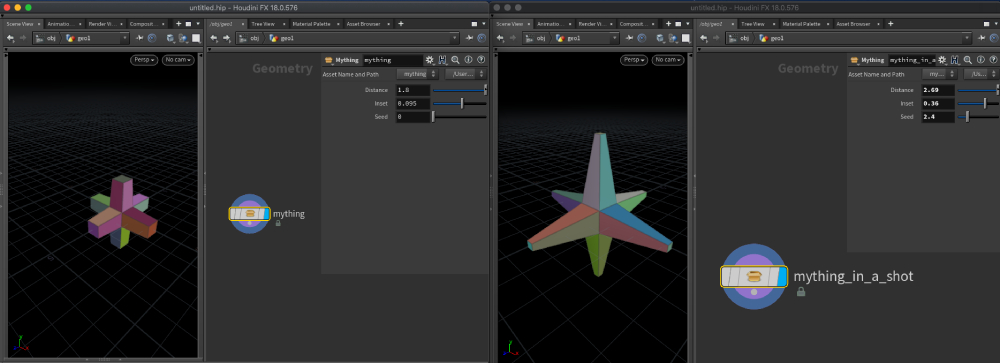Open gear settings menu in right window parameters
This screenshot has width=1000, height=363.
(942, 60)
